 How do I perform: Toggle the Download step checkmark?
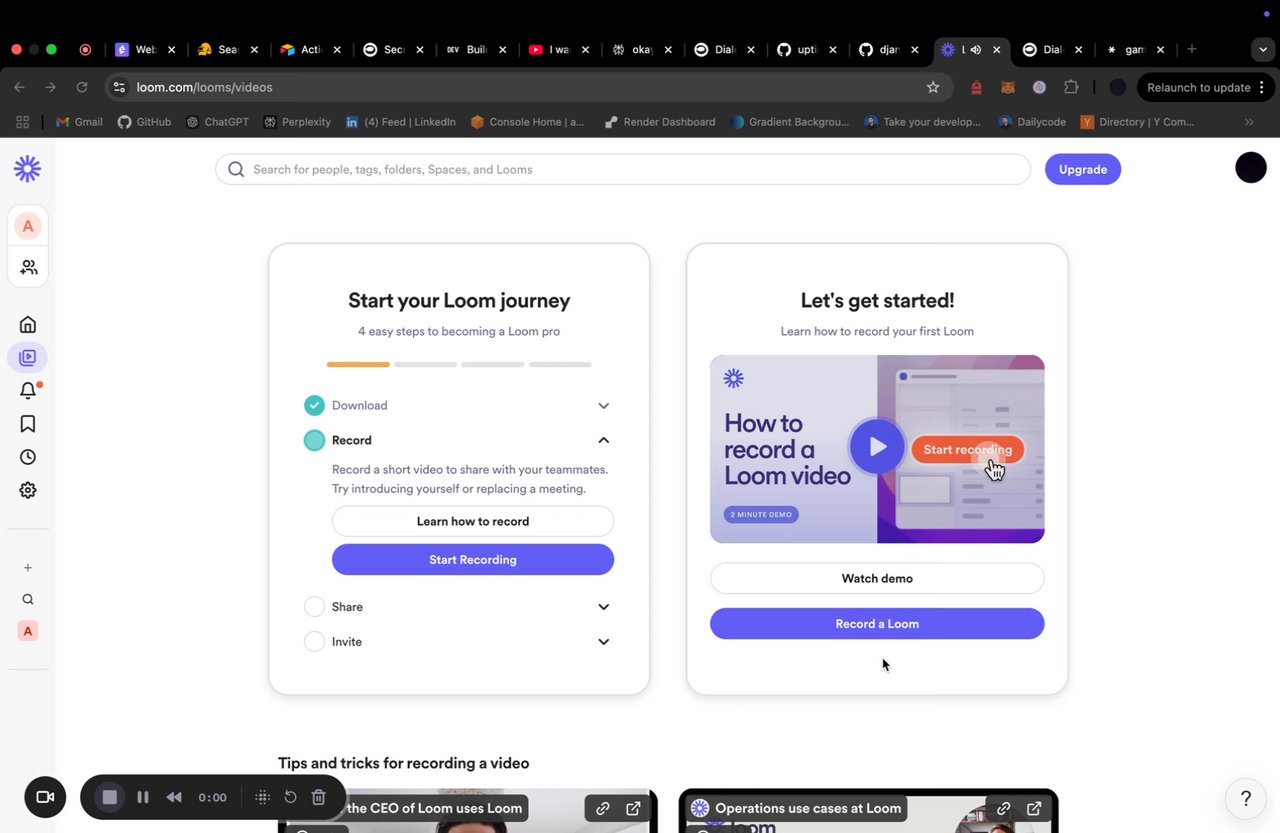[314, 405]
